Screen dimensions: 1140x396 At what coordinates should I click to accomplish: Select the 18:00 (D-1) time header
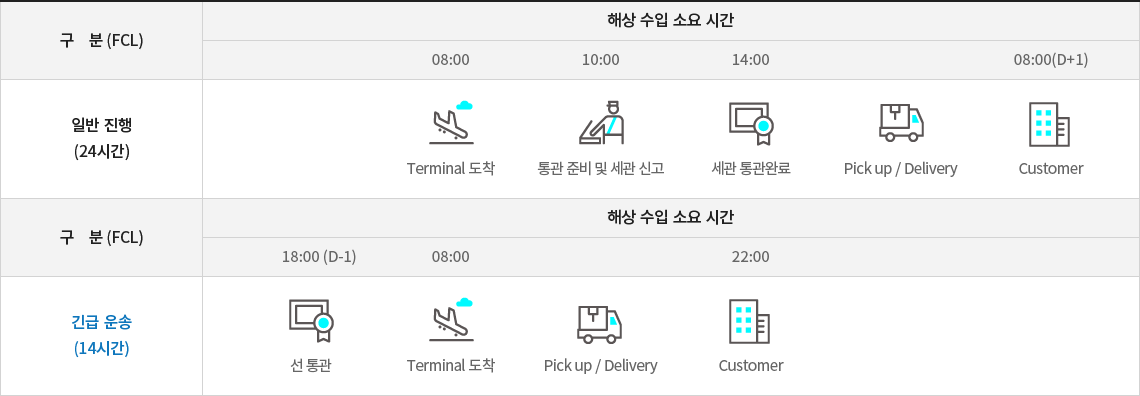[x=319, y=256]
